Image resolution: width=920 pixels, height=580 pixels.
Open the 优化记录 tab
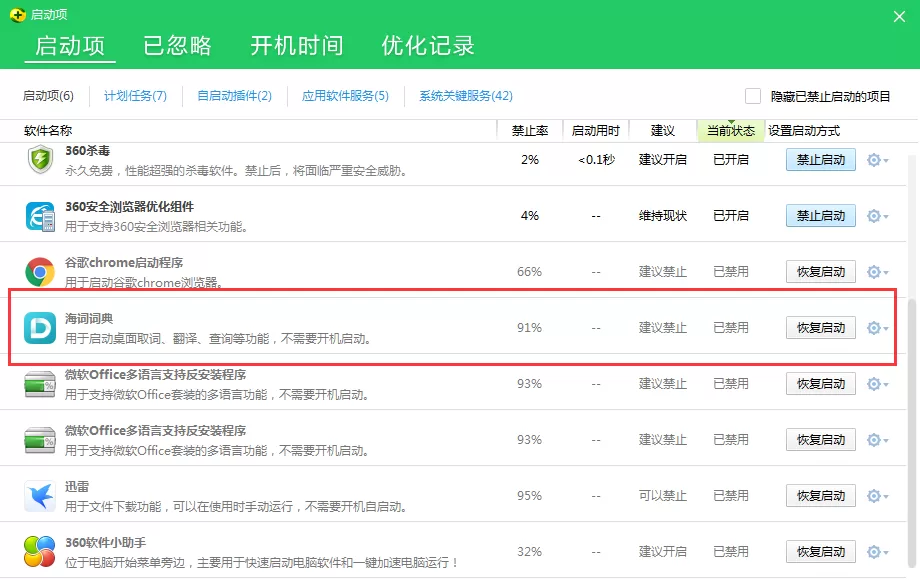[x=428, y=45]
